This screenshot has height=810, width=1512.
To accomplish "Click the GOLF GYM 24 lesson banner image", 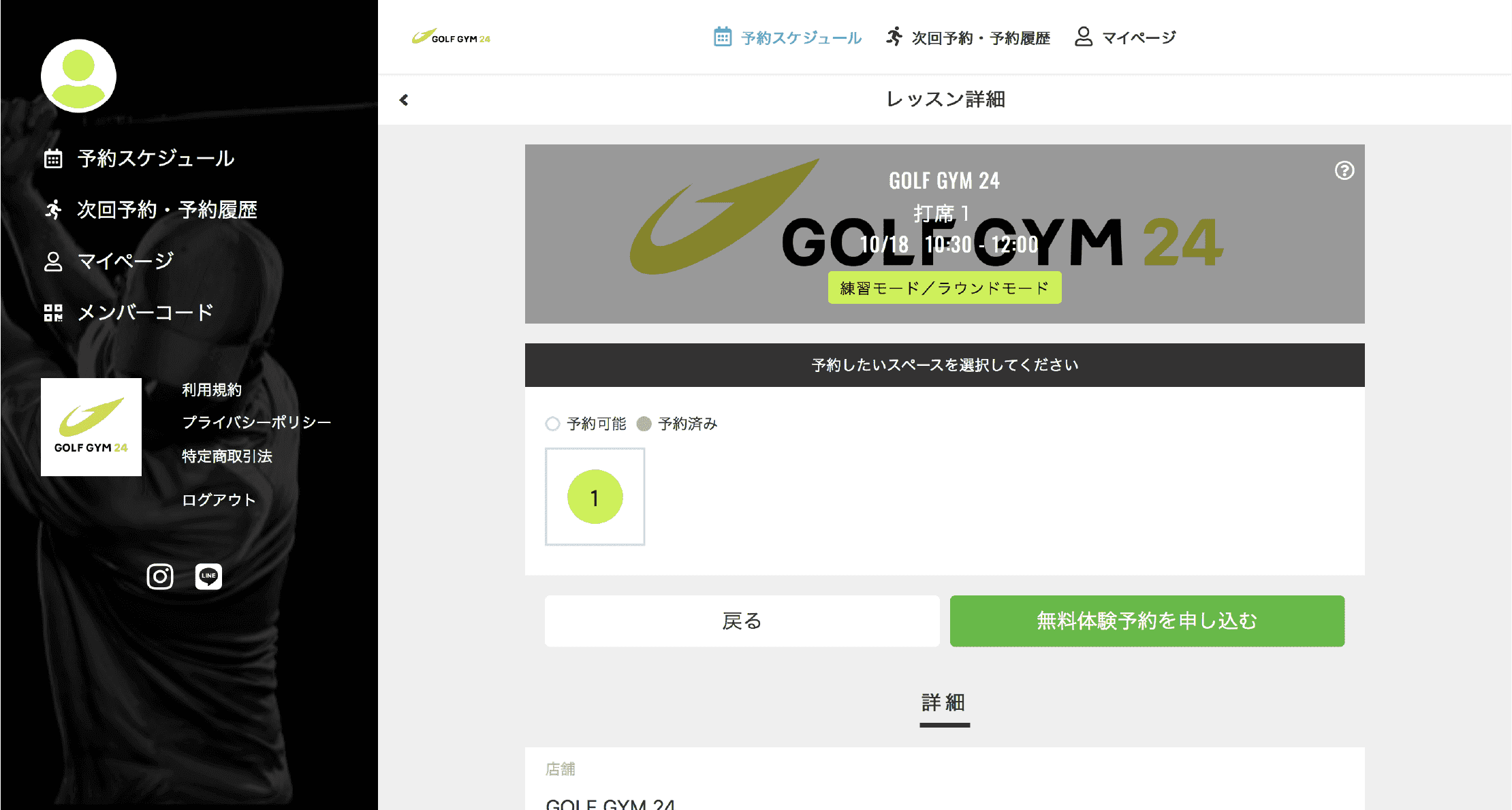I will pyautogui.click(x=945, y=234).
